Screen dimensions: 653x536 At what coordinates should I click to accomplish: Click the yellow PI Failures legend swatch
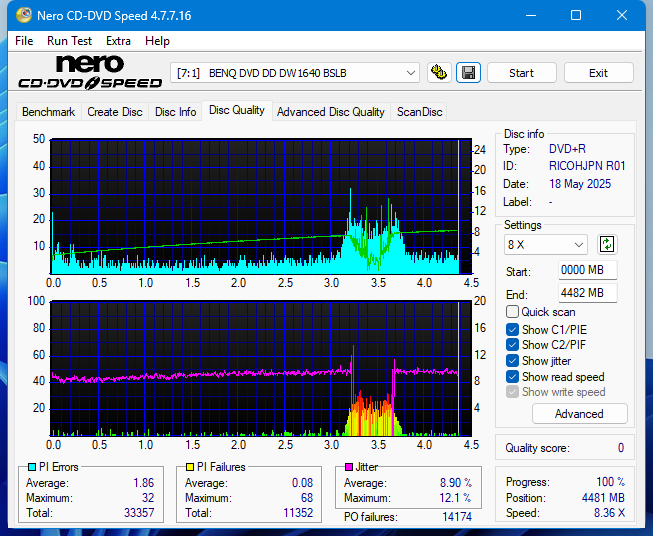[189, 467]
